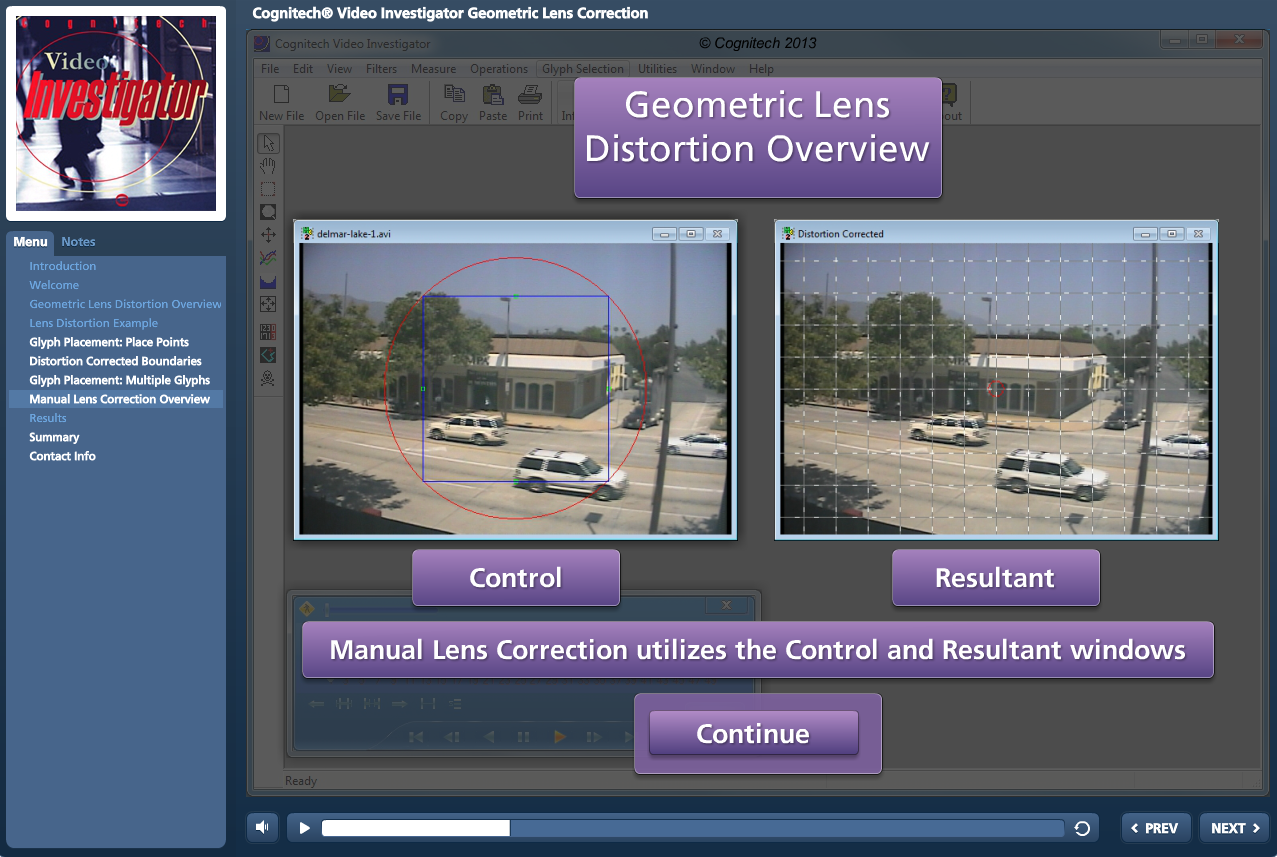This screenshot has width=1277, height=857.
Task: Switch to the Menu tab
Action: pyautogui.click(x=30, y=241)
